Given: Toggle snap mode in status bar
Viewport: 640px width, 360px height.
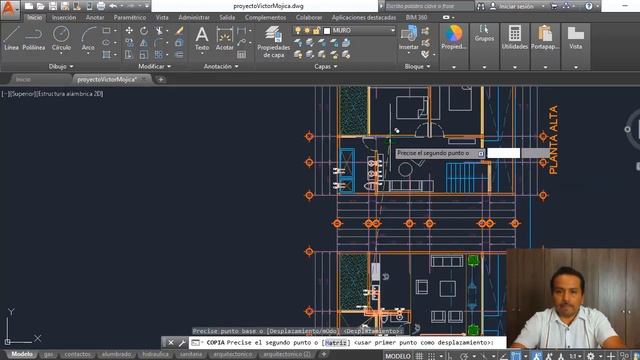Looking at the screenshot, I should click(431, 356).
